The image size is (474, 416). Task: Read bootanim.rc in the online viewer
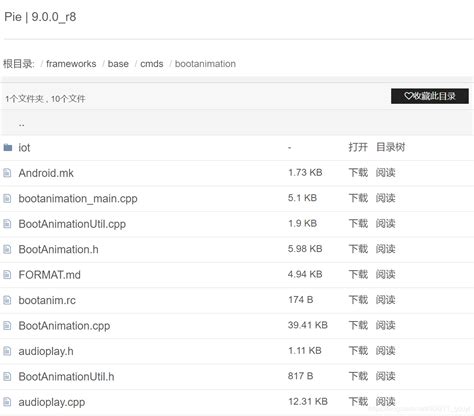385,300
